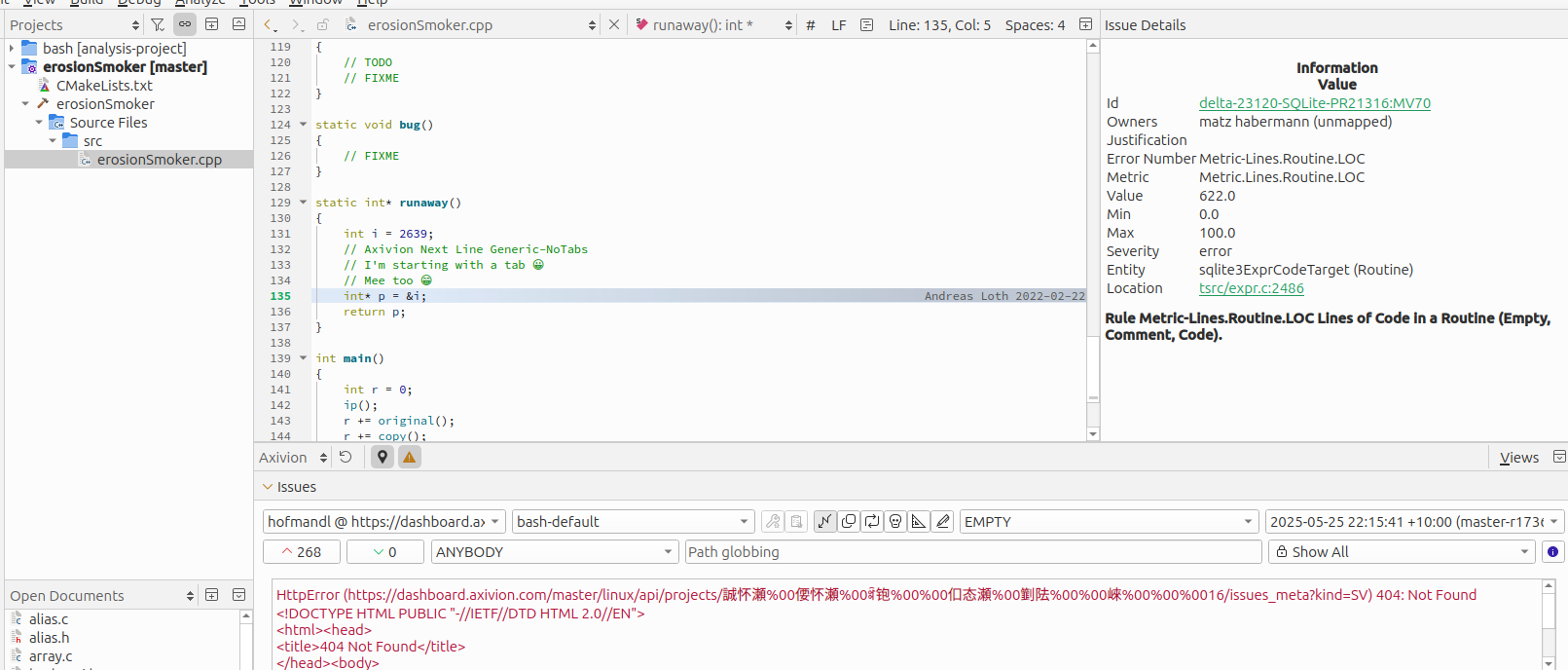The image size is (1568, 670).
Task: Click the 0 removed issues button
Action: [385, 552]
